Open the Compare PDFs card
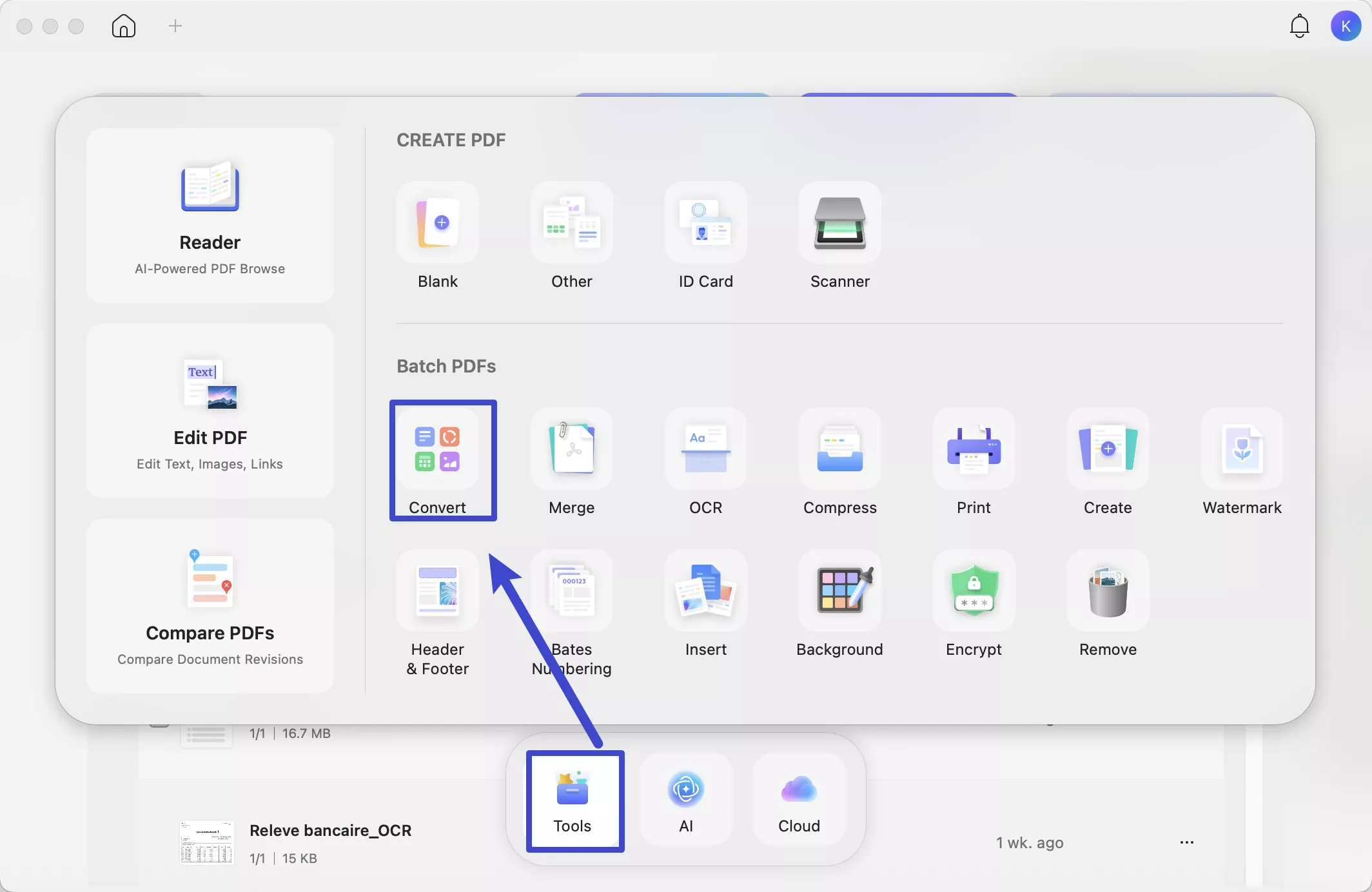Image resolution: width=1372 pixels, height=892 pixels. click(x=210, y=606)
